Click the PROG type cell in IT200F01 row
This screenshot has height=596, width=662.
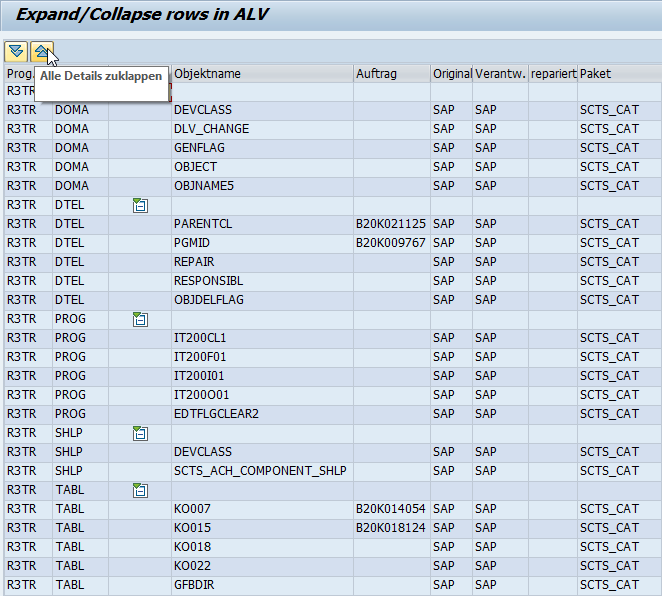tap(80, 357)
